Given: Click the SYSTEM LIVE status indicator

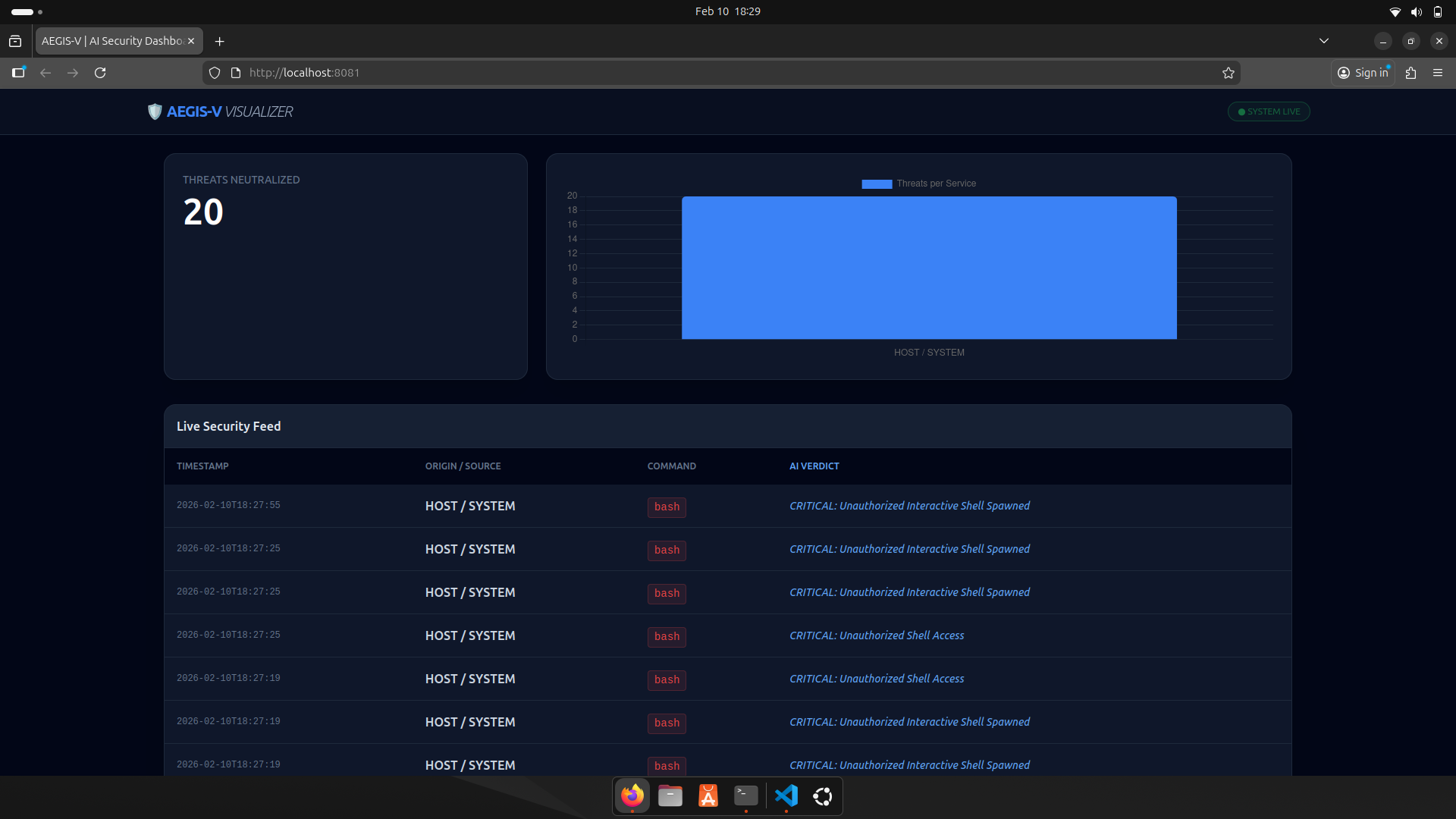Looking at the screenshot, I should 1269,111.
